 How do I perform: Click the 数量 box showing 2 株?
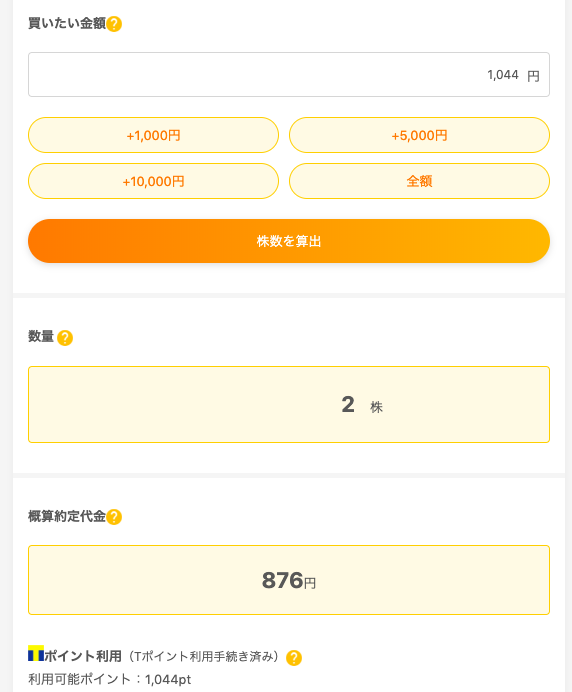click(289, 404)
